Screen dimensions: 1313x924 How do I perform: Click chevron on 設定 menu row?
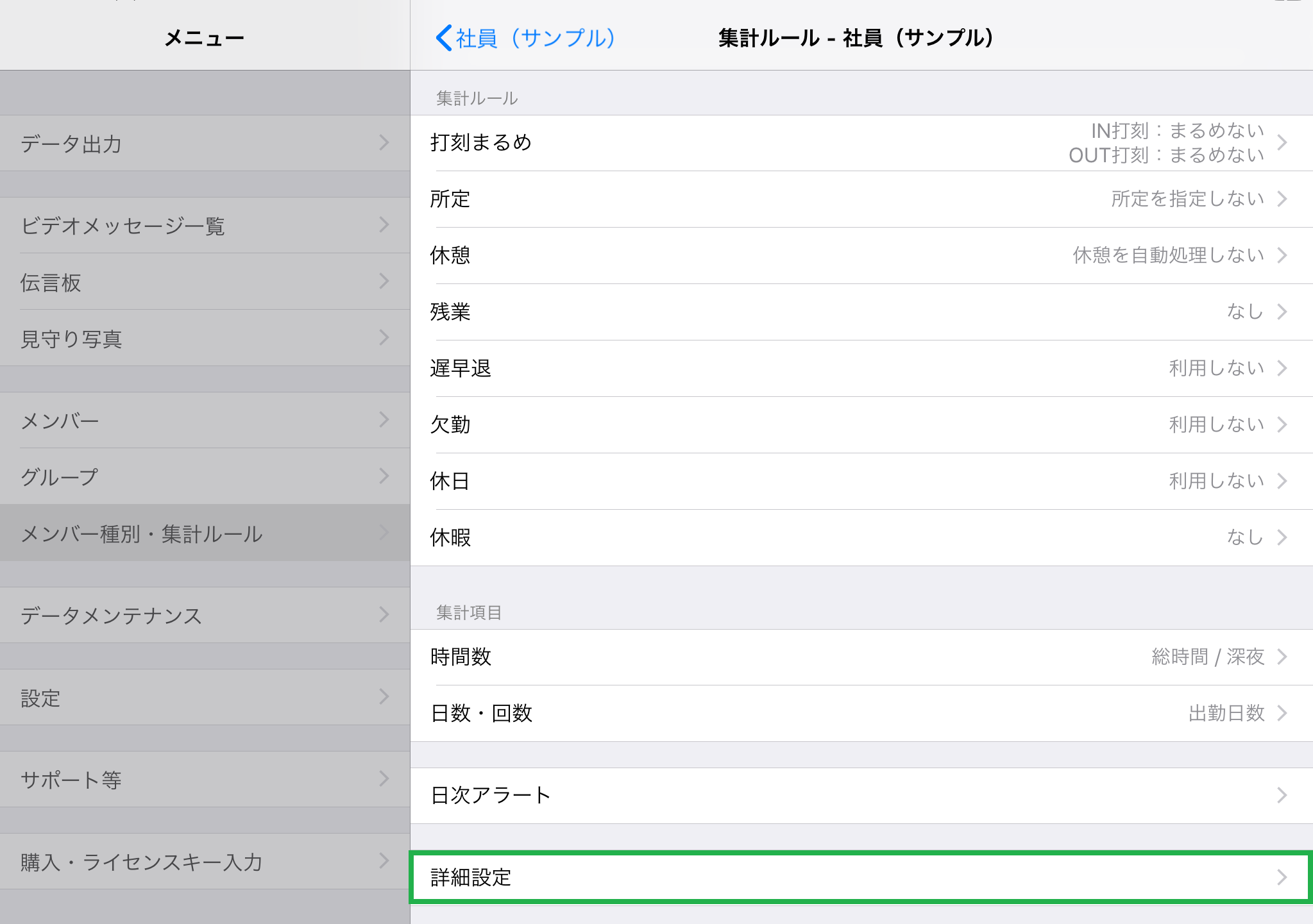384,696
